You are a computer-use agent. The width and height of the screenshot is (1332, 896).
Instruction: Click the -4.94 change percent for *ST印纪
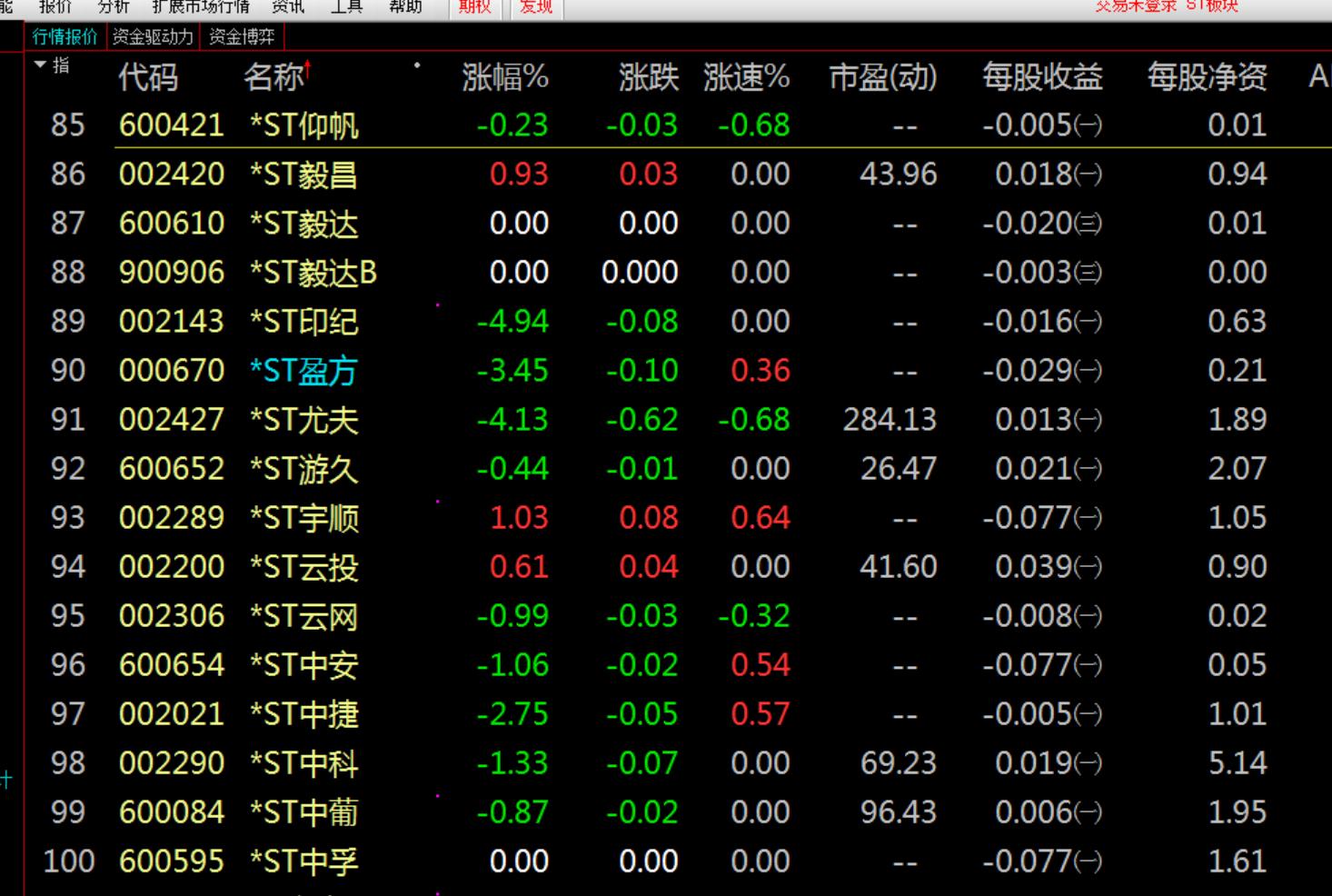click(512, 321)
